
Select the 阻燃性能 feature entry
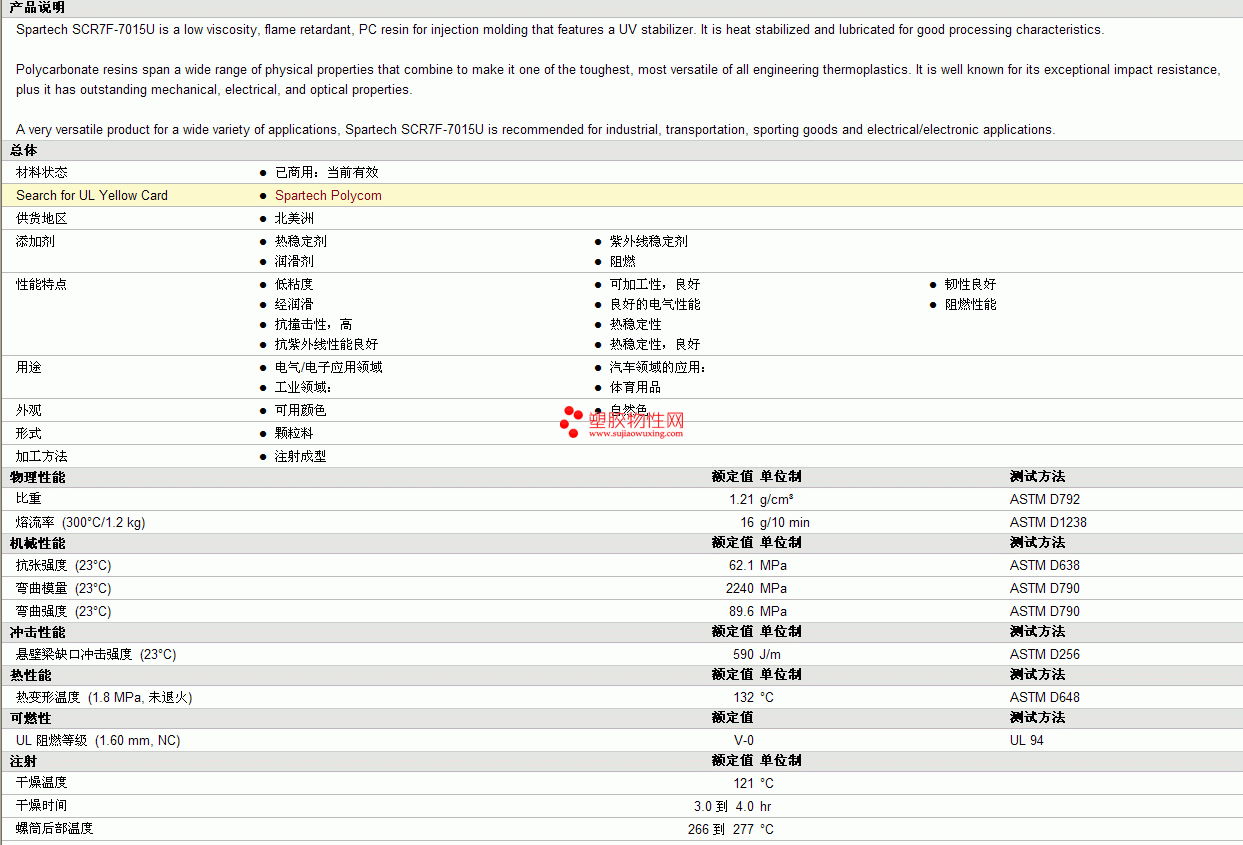pos(970,305)
